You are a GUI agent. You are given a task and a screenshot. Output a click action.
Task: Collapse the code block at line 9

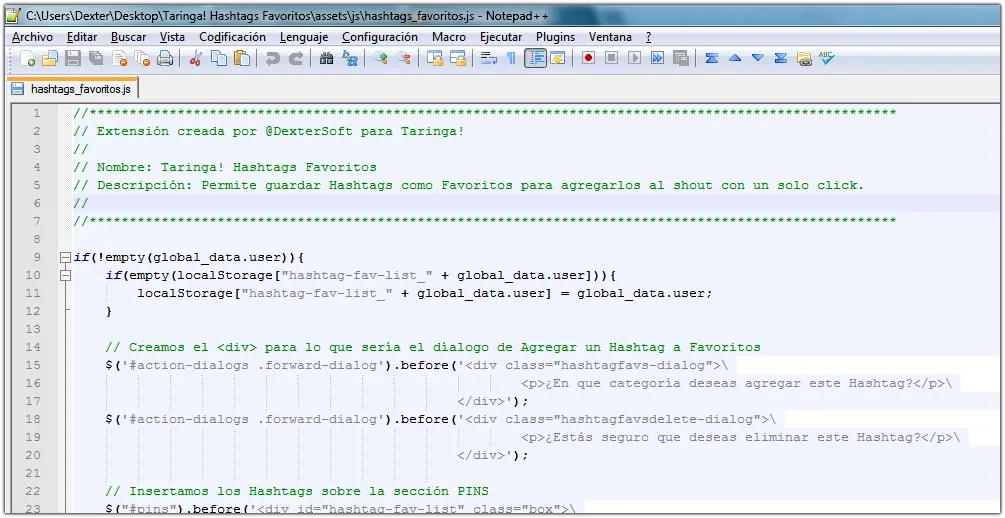[65, 257]
